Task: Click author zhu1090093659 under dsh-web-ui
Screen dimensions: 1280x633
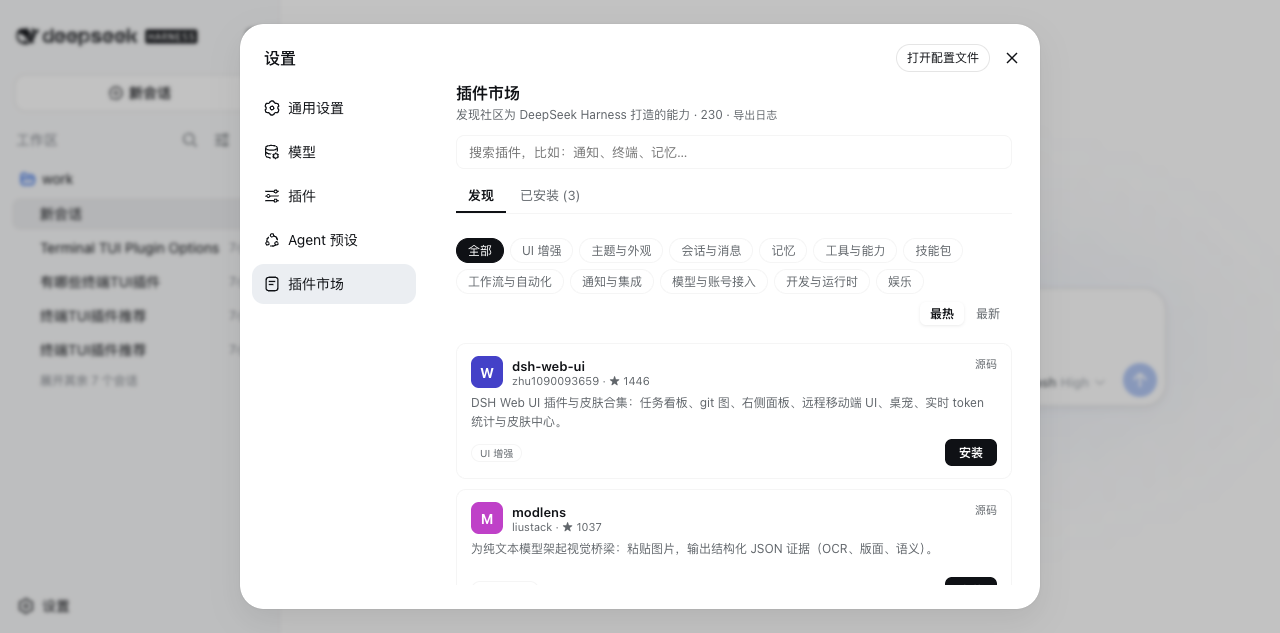Action: point(555,381)
